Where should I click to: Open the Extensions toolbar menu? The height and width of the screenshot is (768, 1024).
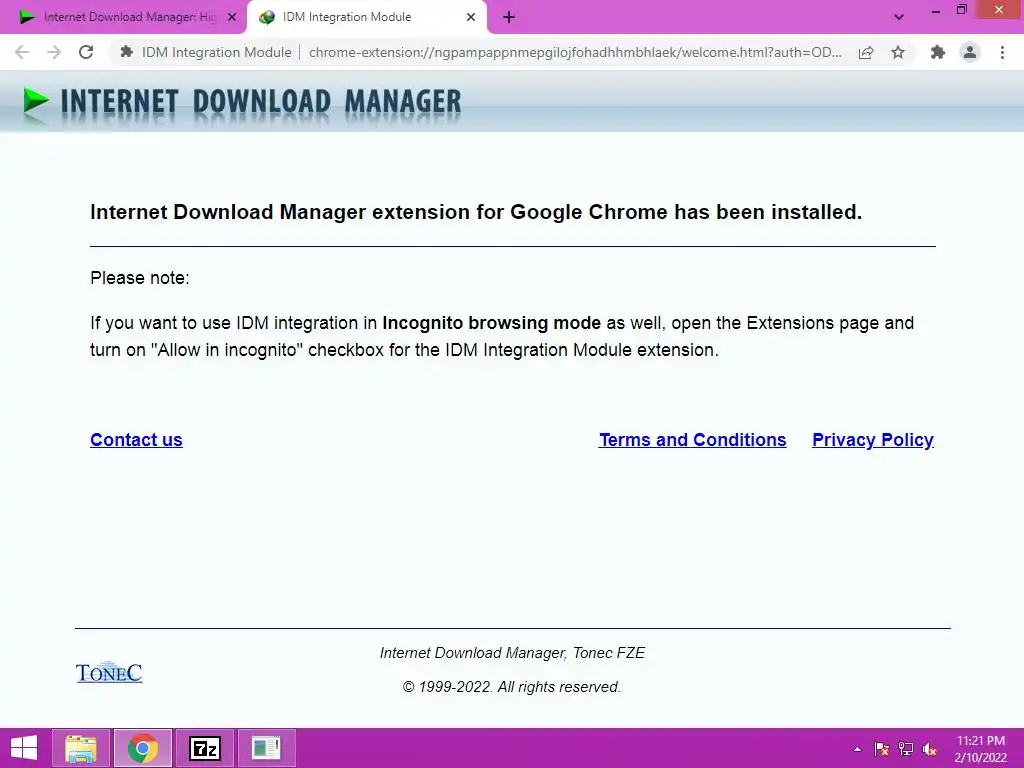click(938, 52)
